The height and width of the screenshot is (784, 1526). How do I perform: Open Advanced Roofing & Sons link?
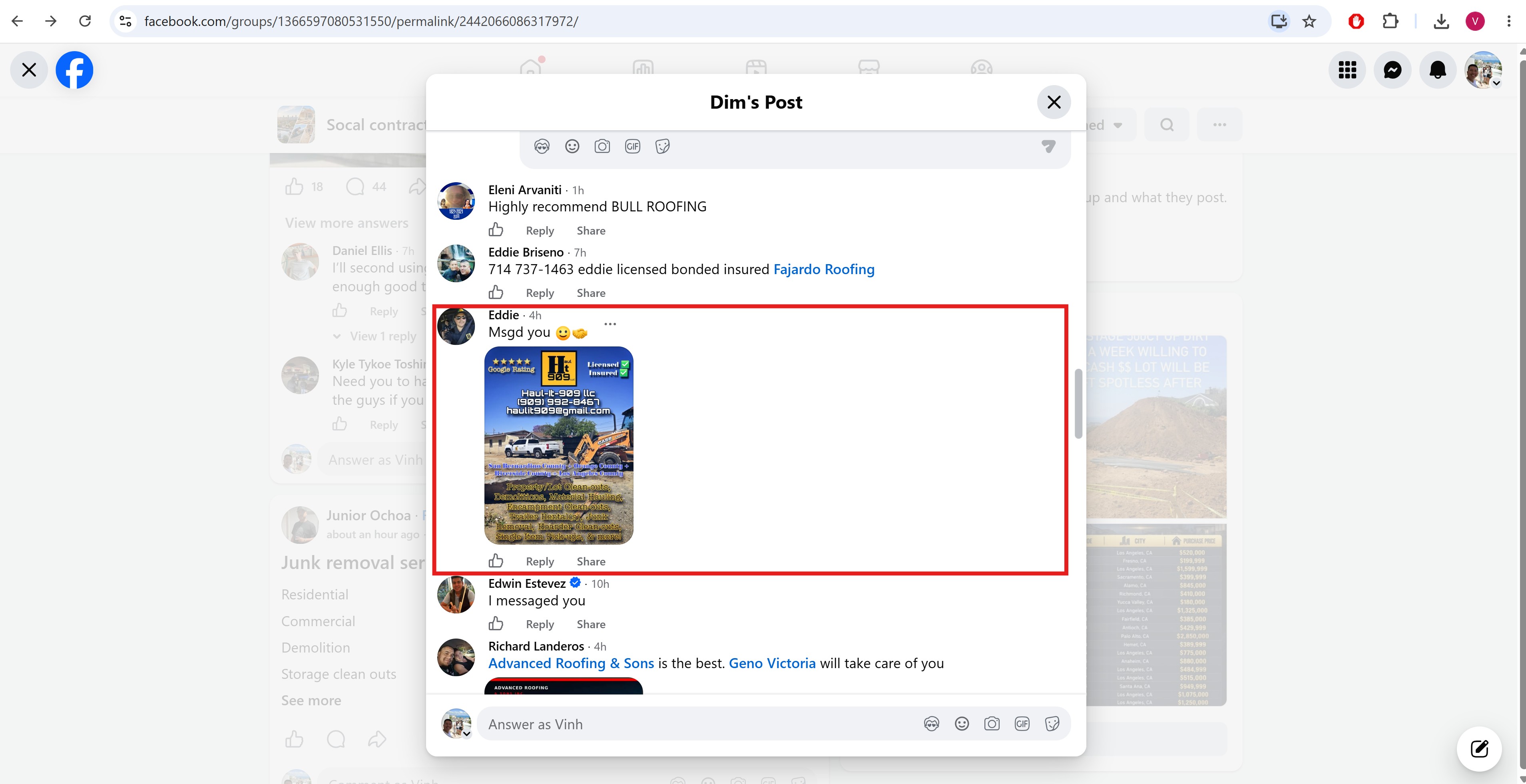coord(571,663)
